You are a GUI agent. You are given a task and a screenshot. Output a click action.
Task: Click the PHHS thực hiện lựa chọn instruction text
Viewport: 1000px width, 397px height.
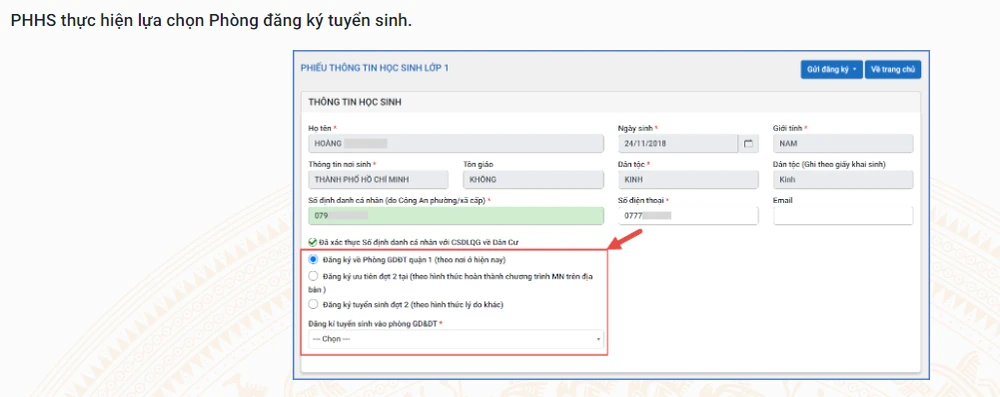pos(212,20)
